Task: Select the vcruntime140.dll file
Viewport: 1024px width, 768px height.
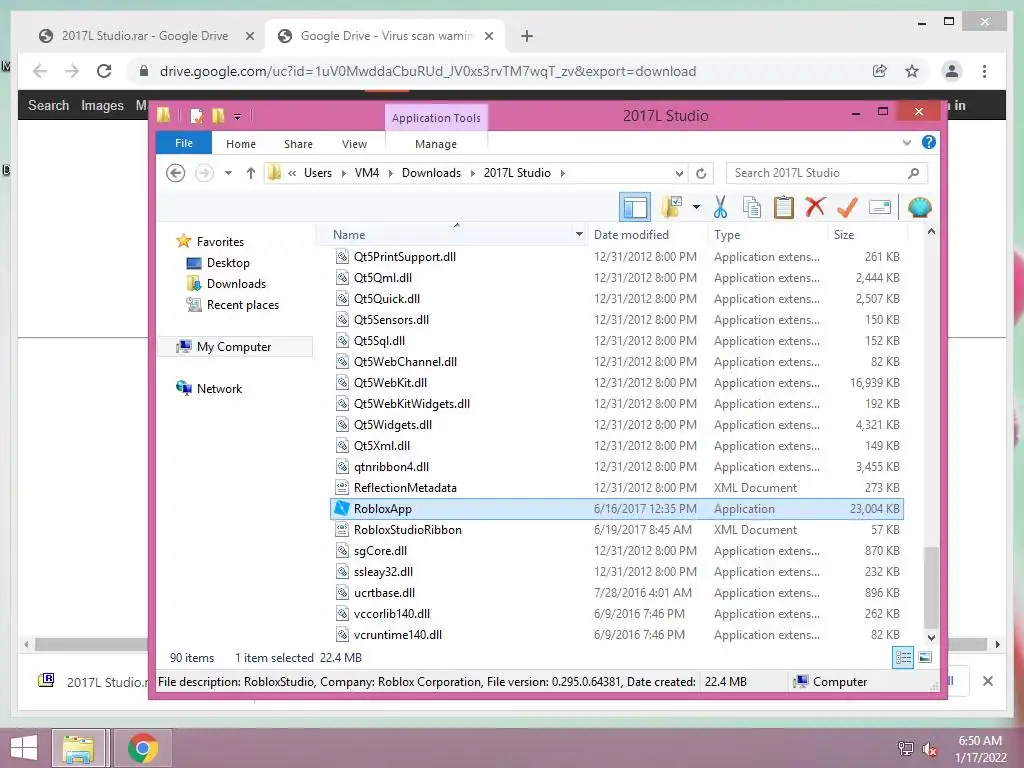Action: tap(617, 635)
